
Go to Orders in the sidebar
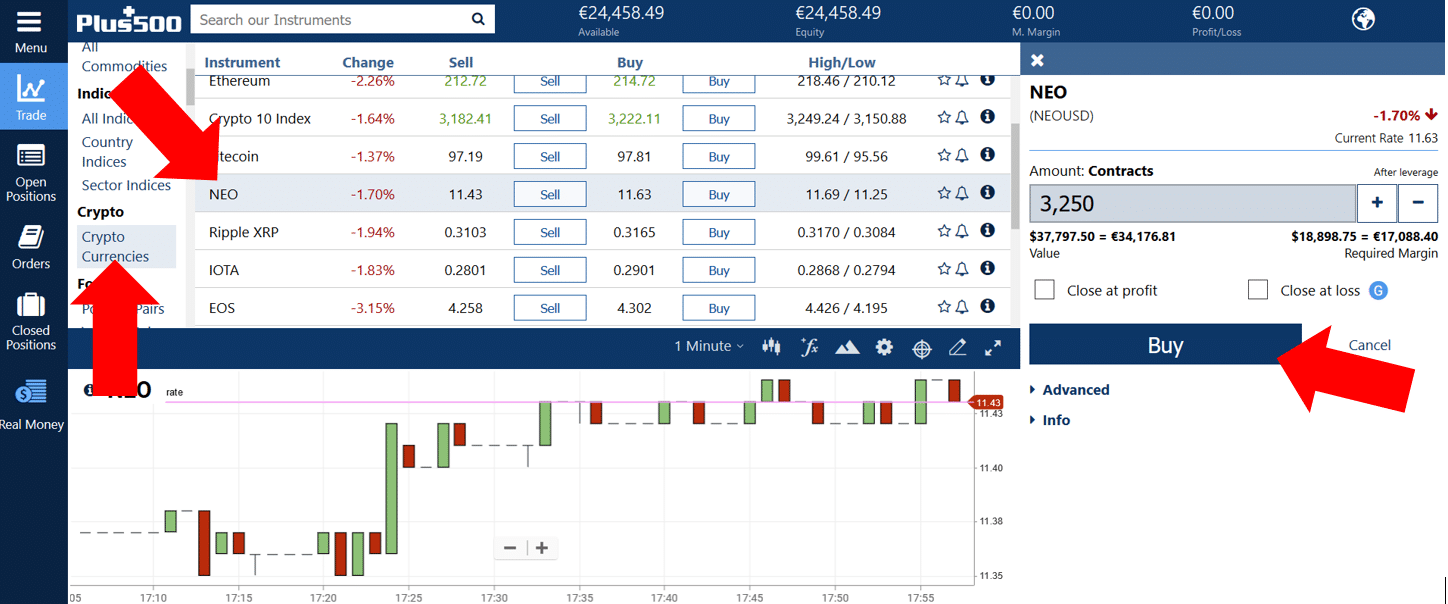tap(31, 247)
